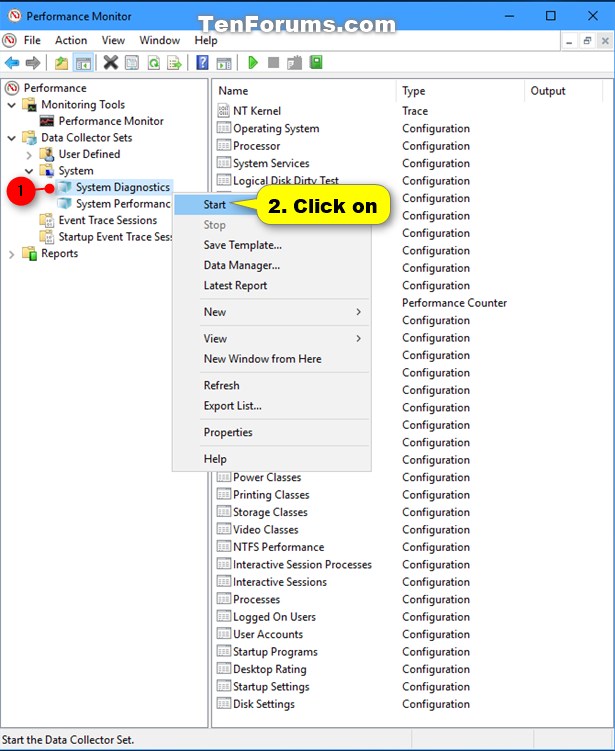Click the Reports folder icon in tree
615x751 pixels.
click(x=30, y=253)
